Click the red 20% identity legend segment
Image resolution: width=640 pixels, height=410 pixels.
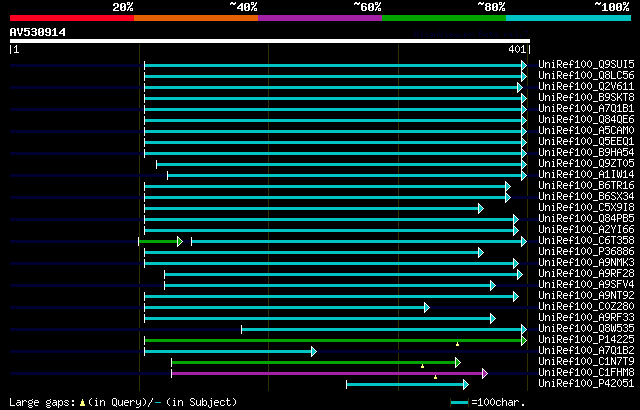(72, 18)
